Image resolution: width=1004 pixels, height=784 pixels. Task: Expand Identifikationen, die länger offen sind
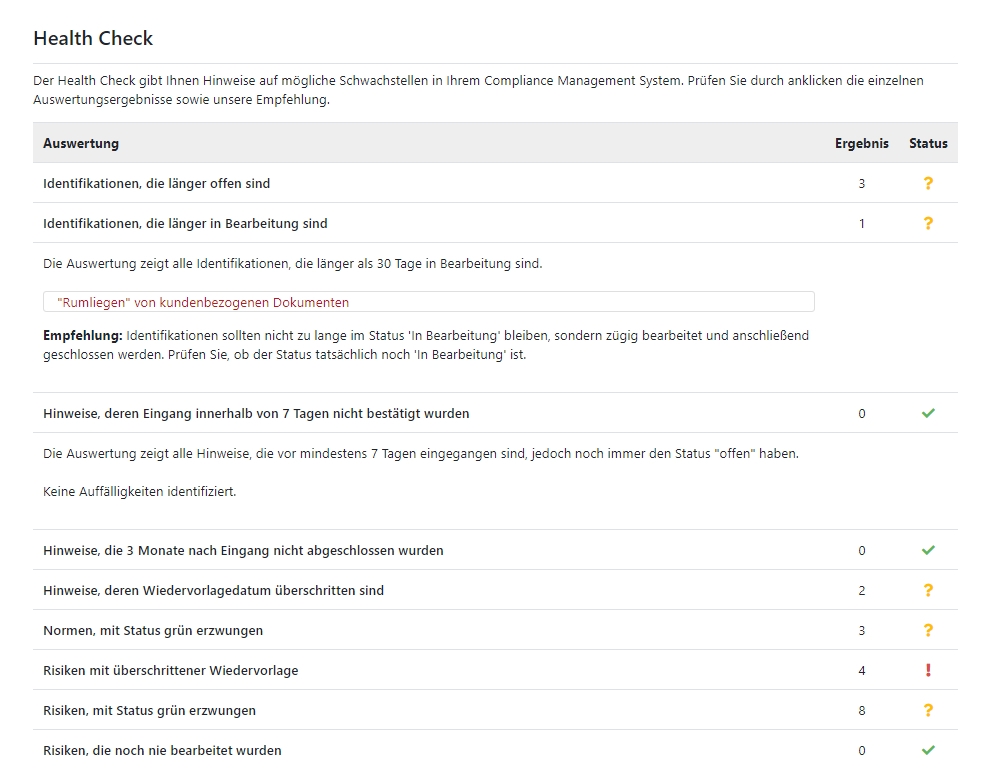[157, 184]
